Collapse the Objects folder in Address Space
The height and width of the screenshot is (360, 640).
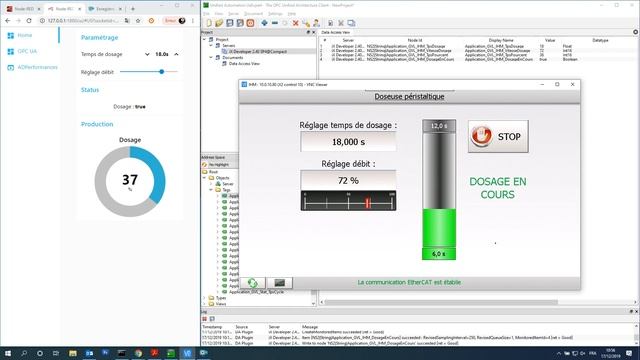[205, 178]
